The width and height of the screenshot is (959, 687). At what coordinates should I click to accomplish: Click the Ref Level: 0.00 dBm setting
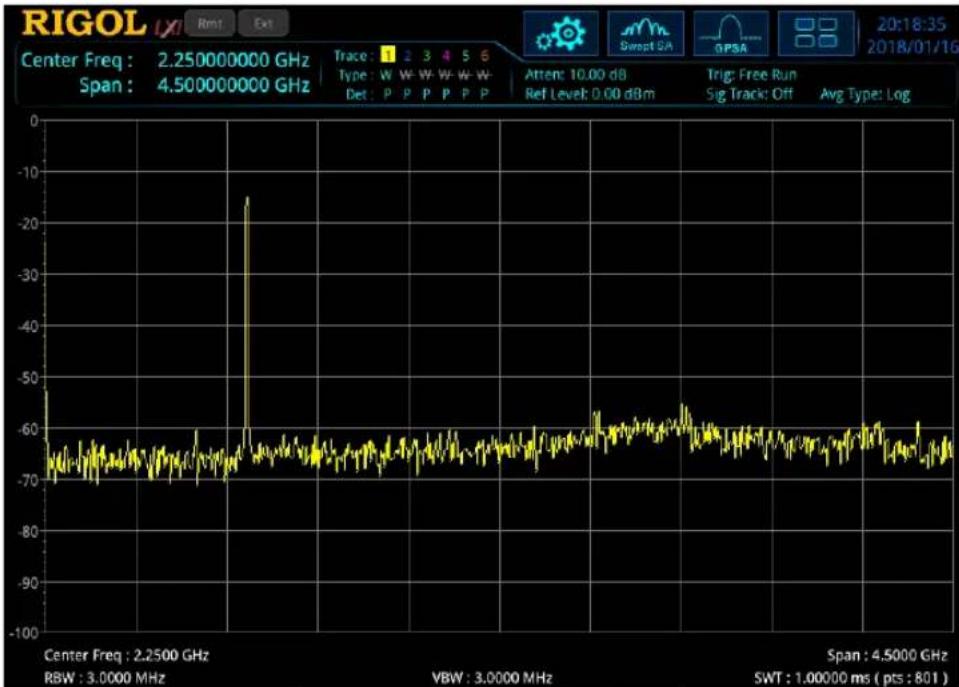click(x=590, y=94)
